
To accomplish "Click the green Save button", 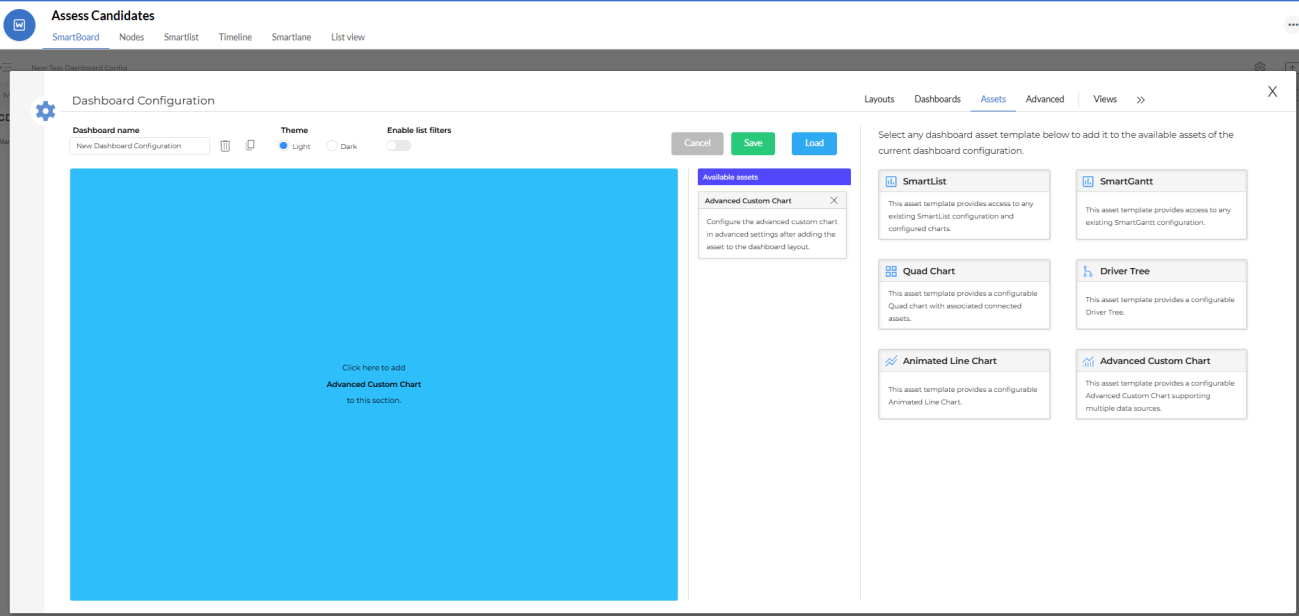I will tap(753, 143).
